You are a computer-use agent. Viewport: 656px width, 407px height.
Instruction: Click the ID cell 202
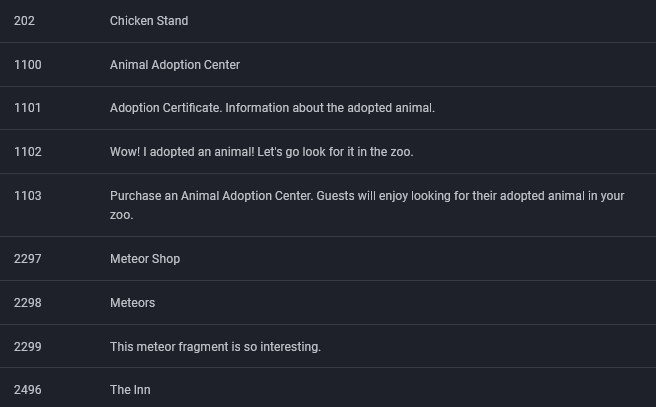pyautogui.click(x=24, y=21)
